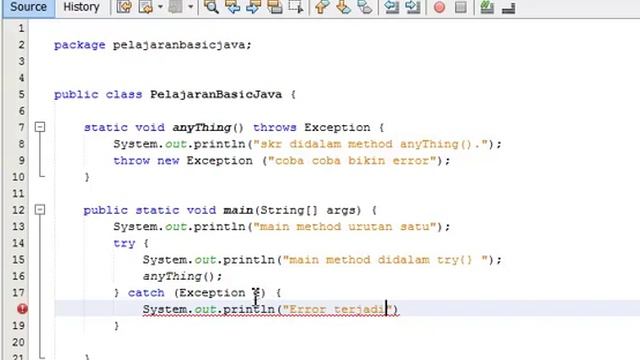Click the Find Next Occurrence icon
Screen dimensions: 640x360
click(x=253, y=7)
